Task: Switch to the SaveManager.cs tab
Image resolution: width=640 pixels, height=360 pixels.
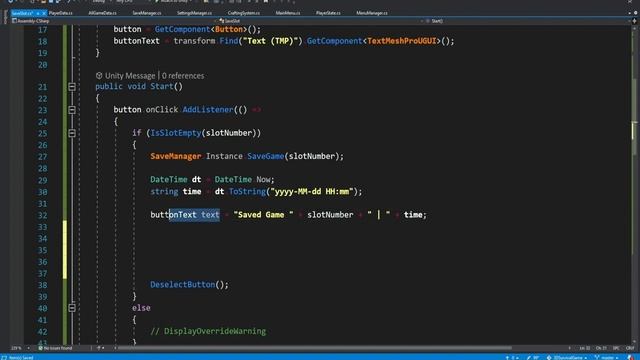Action: click(x=147, y=13)
